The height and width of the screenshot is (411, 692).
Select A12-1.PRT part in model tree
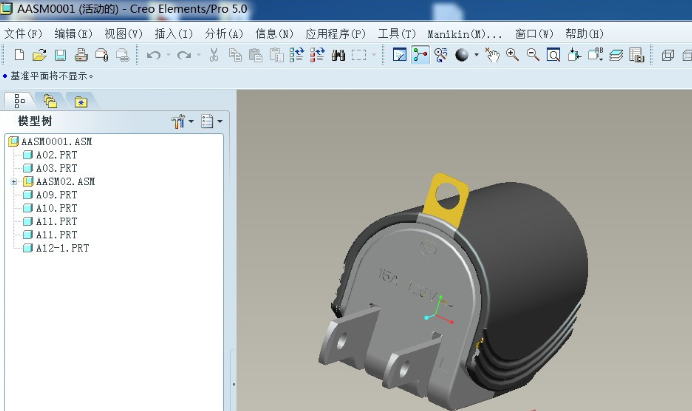click(x=62, y=247)
